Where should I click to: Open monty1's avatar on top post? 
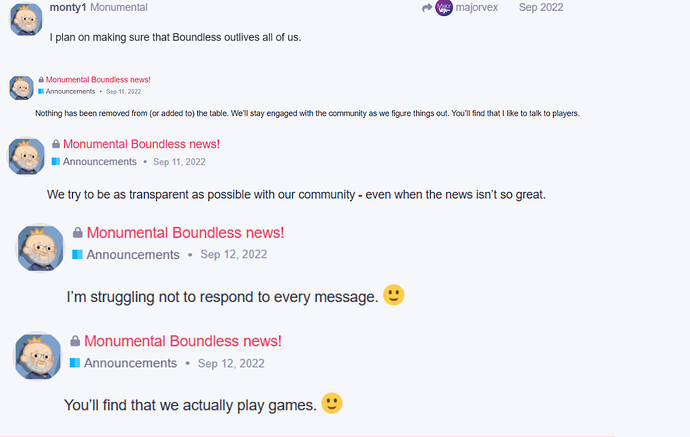pyautogui.click(x=26, y=18)
